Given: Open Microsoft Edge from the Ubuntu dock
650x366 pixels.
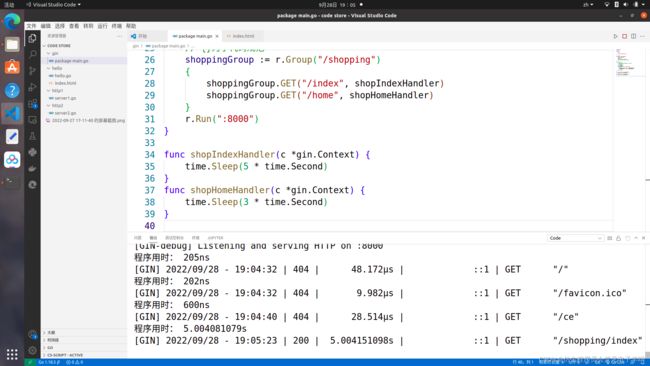Looking at the screenshot, I should pos(12,22).
